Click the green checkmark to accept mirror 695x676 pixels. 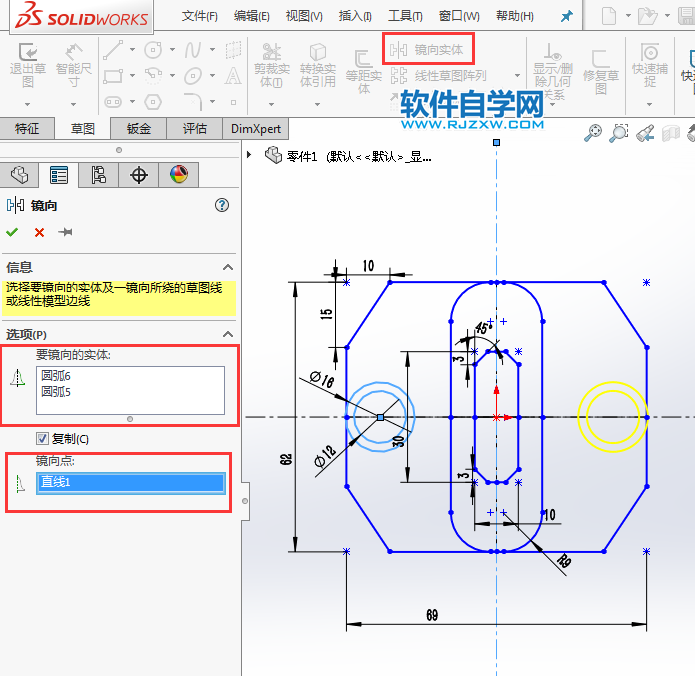pos(12,232)
